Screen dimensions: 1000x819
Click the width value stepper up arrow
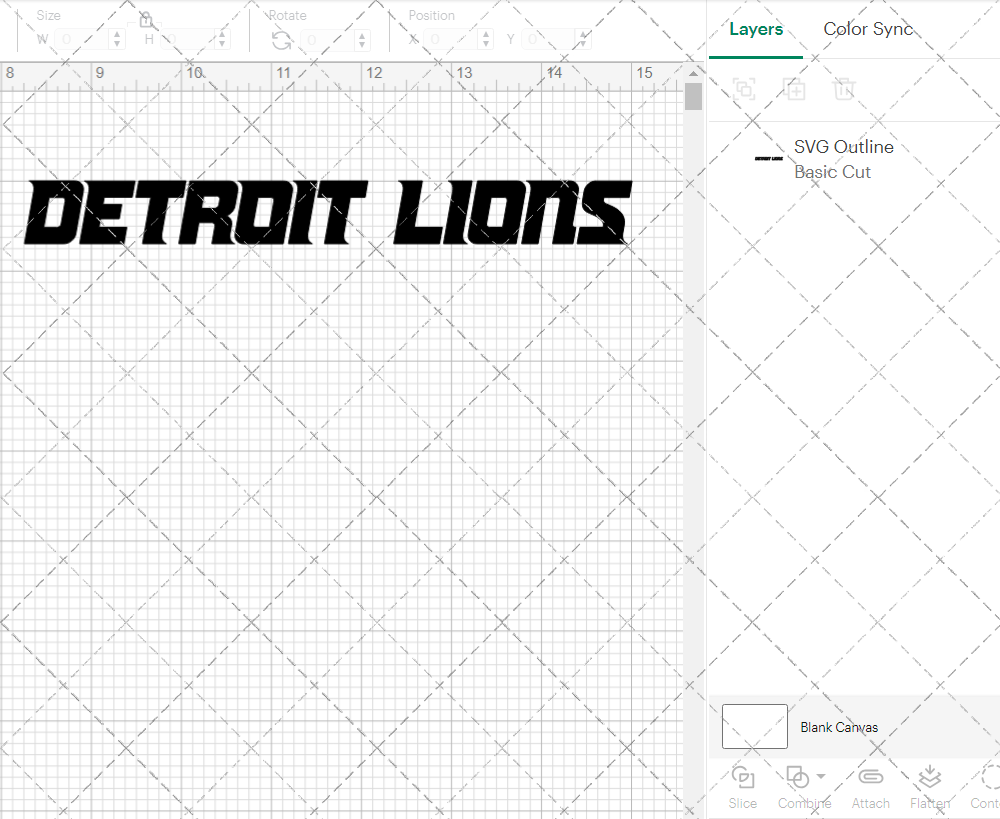point(117,34)
